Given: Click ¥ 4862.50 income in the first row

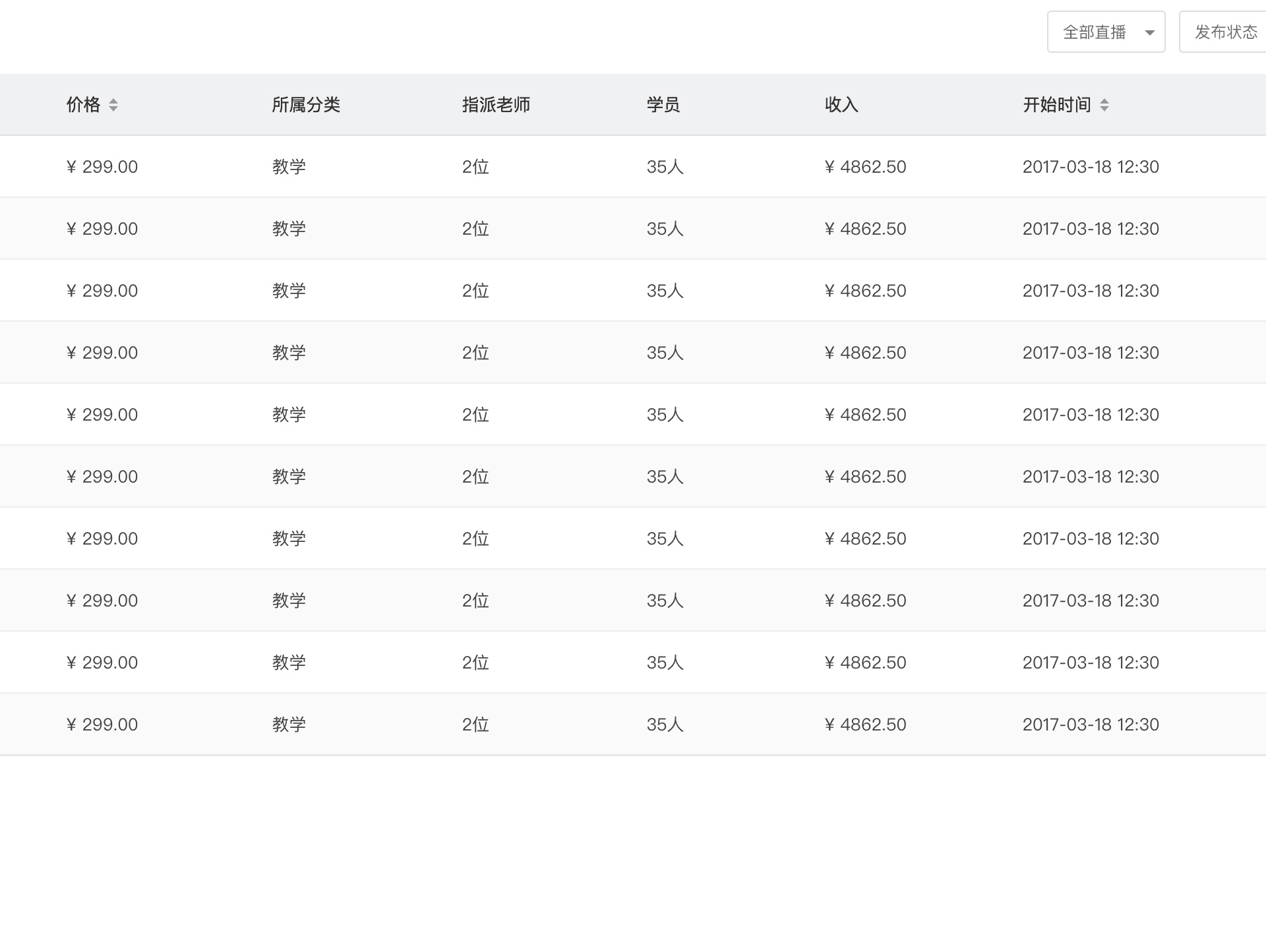Looking at the screenshot, I should (865, 167).
